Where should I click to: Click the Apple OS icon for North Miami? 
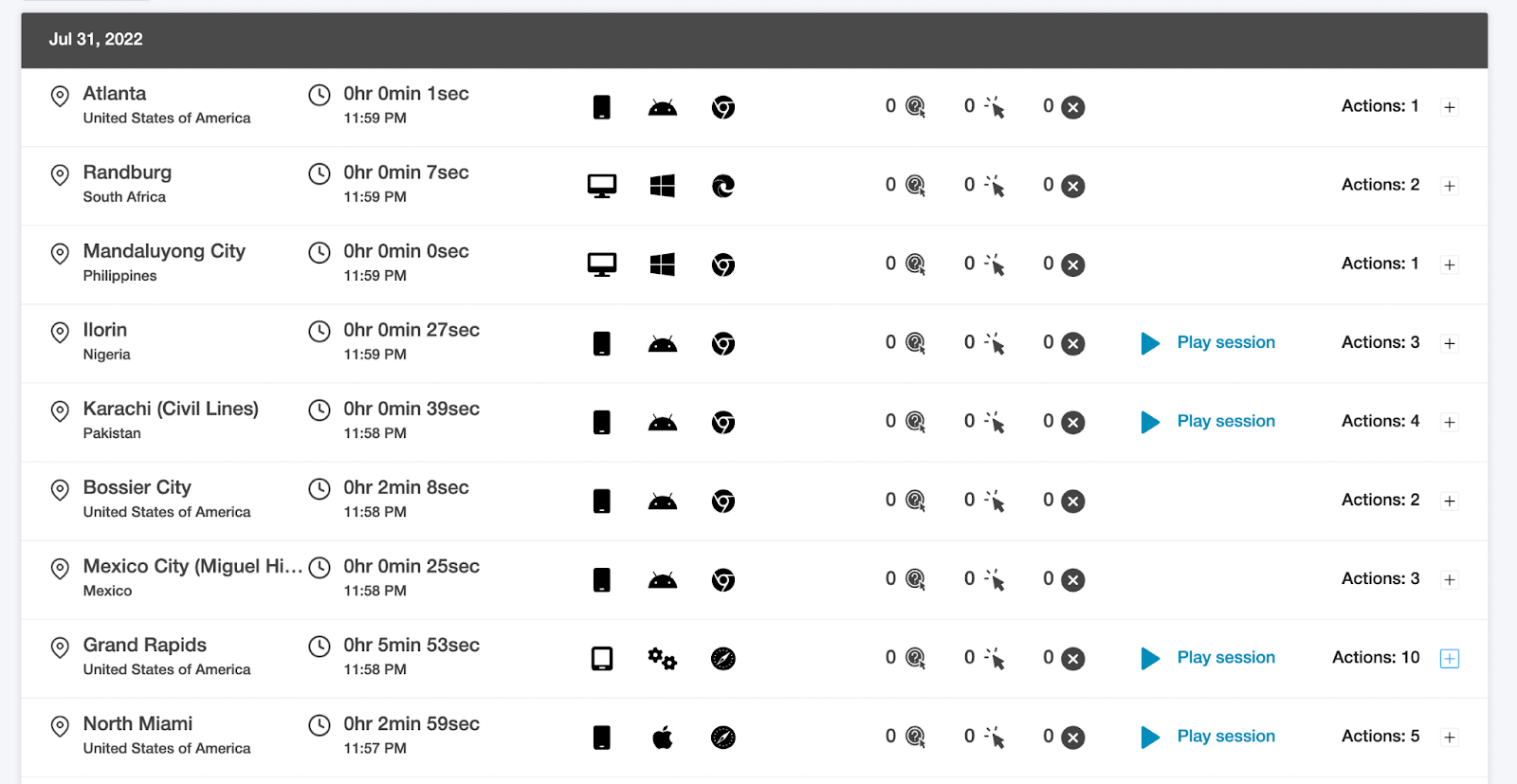662,738
